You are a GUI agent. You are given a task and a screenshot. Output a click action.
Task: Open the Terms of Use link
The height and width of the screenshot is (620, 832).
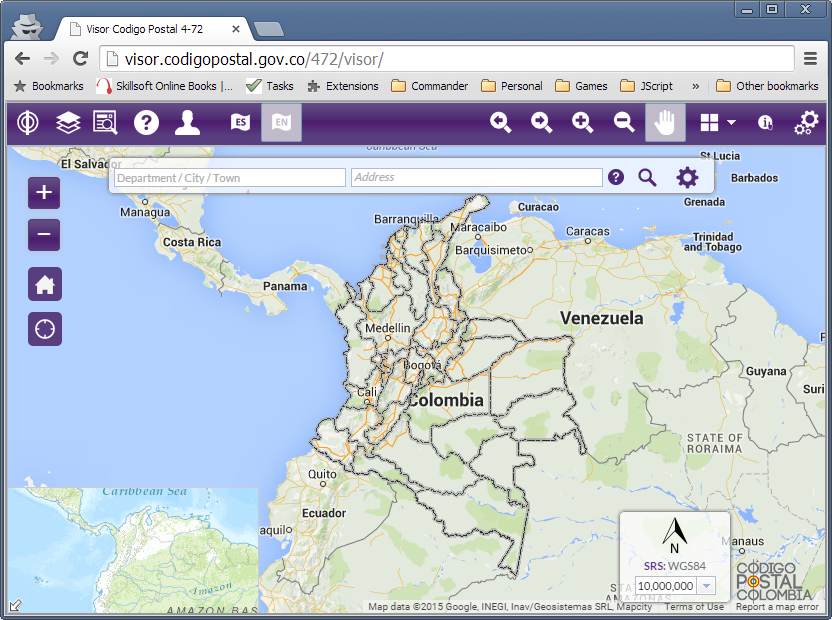coord(693,606)
